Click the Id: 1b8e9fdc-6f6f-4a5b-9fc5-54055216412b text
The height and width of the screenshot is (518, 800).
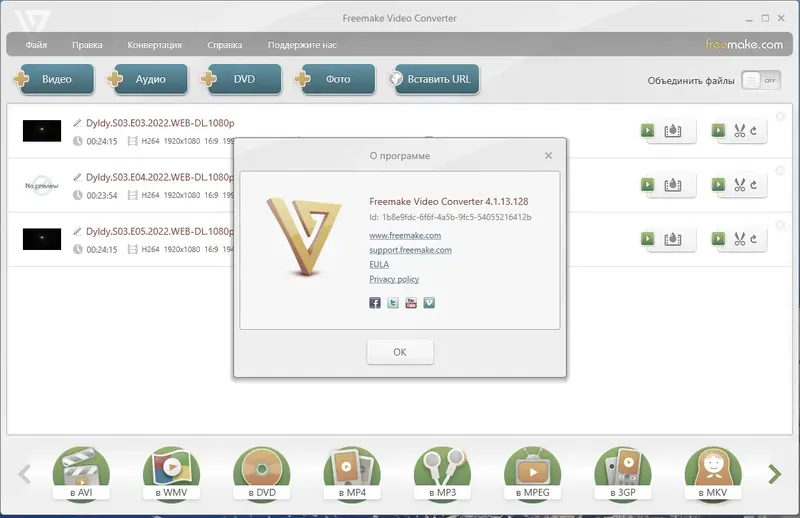(x=450, y=217)
